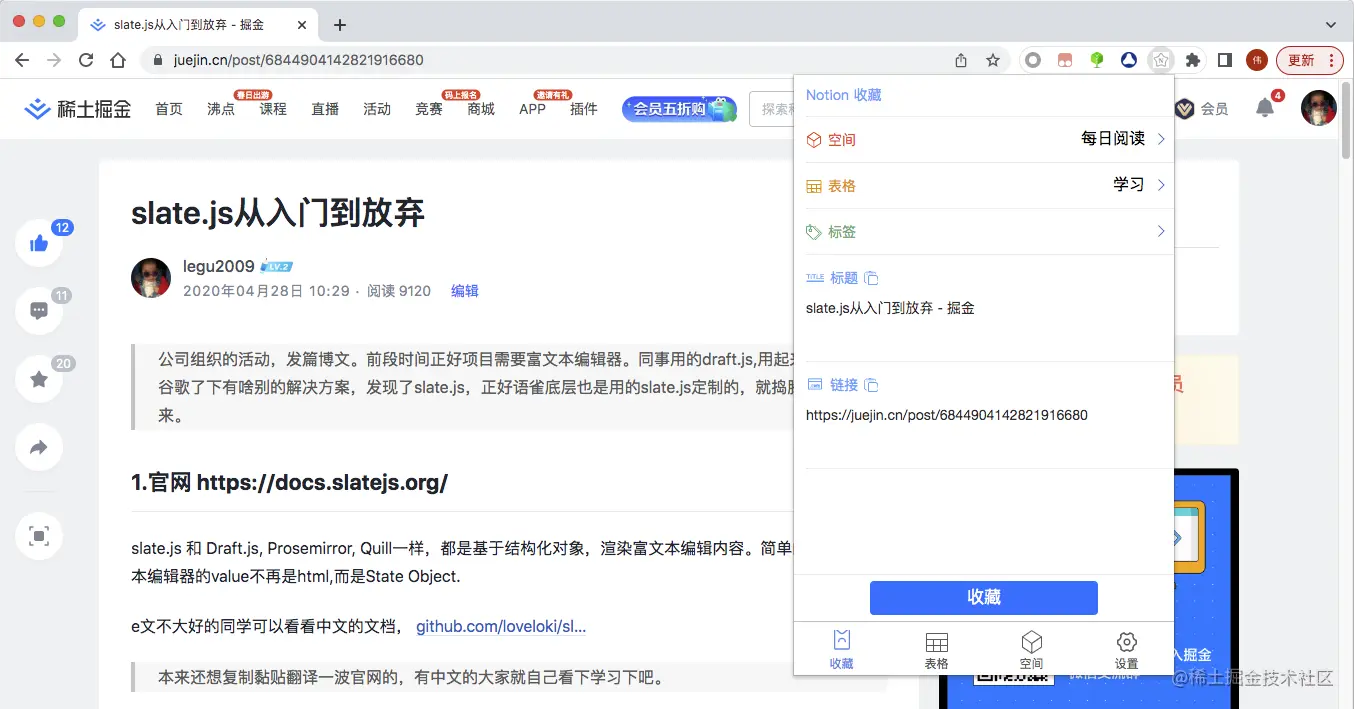Select the 空间 cube icon in the popup bottom bar

[1032, 648]
